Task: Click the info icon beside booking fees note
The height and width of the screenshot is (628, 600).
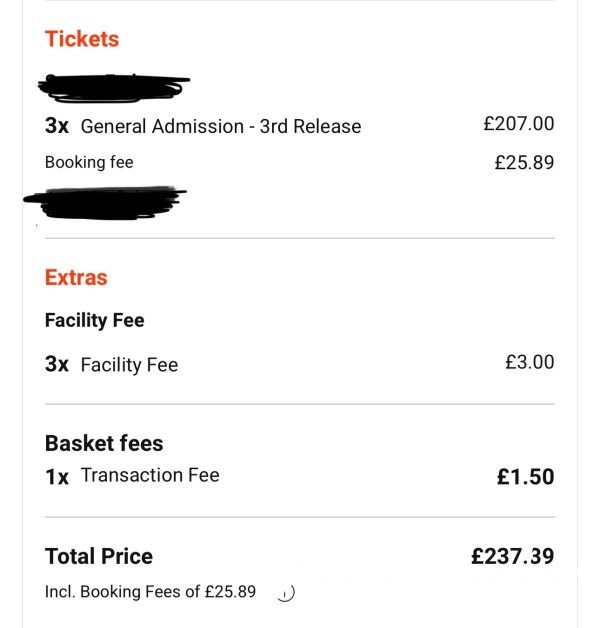Action: [286, 593]
